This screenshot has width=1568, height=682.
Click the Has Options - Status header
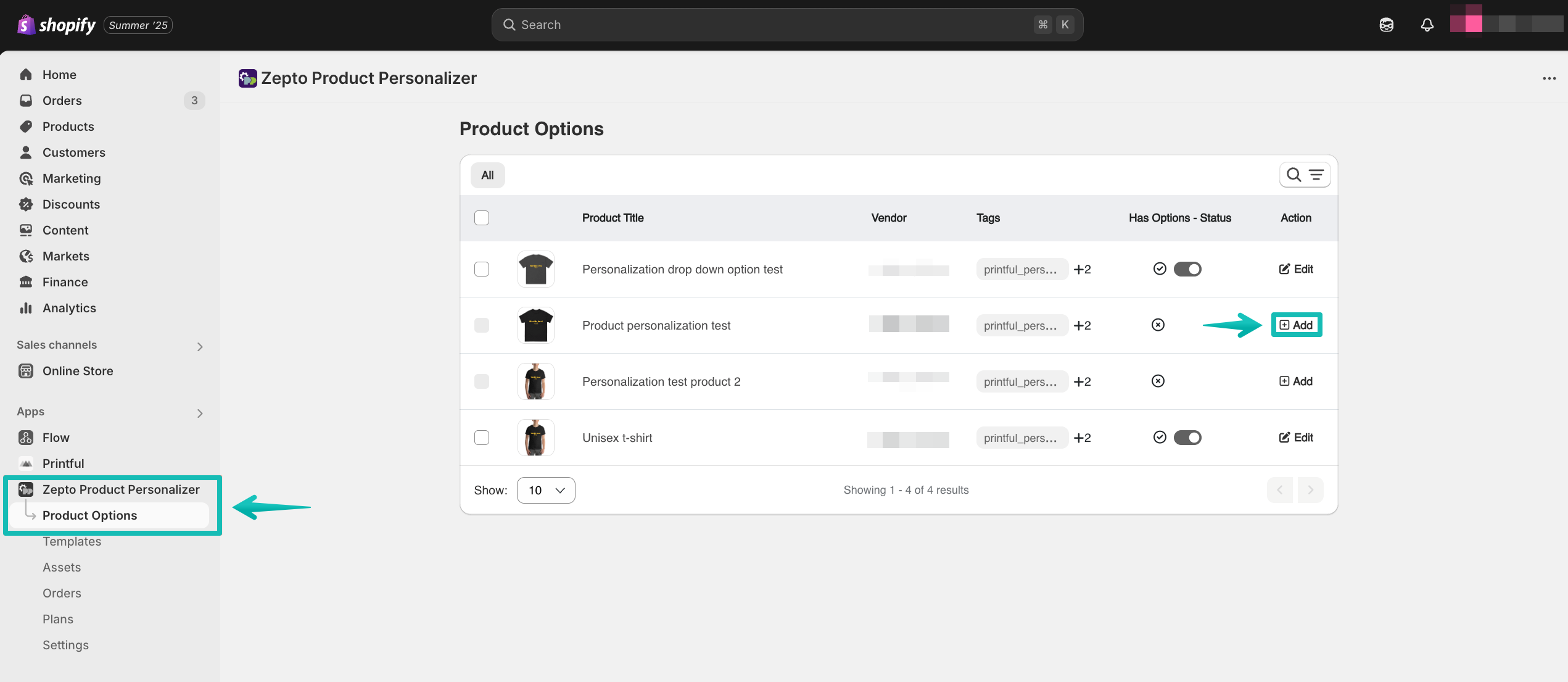[1179, 218]
